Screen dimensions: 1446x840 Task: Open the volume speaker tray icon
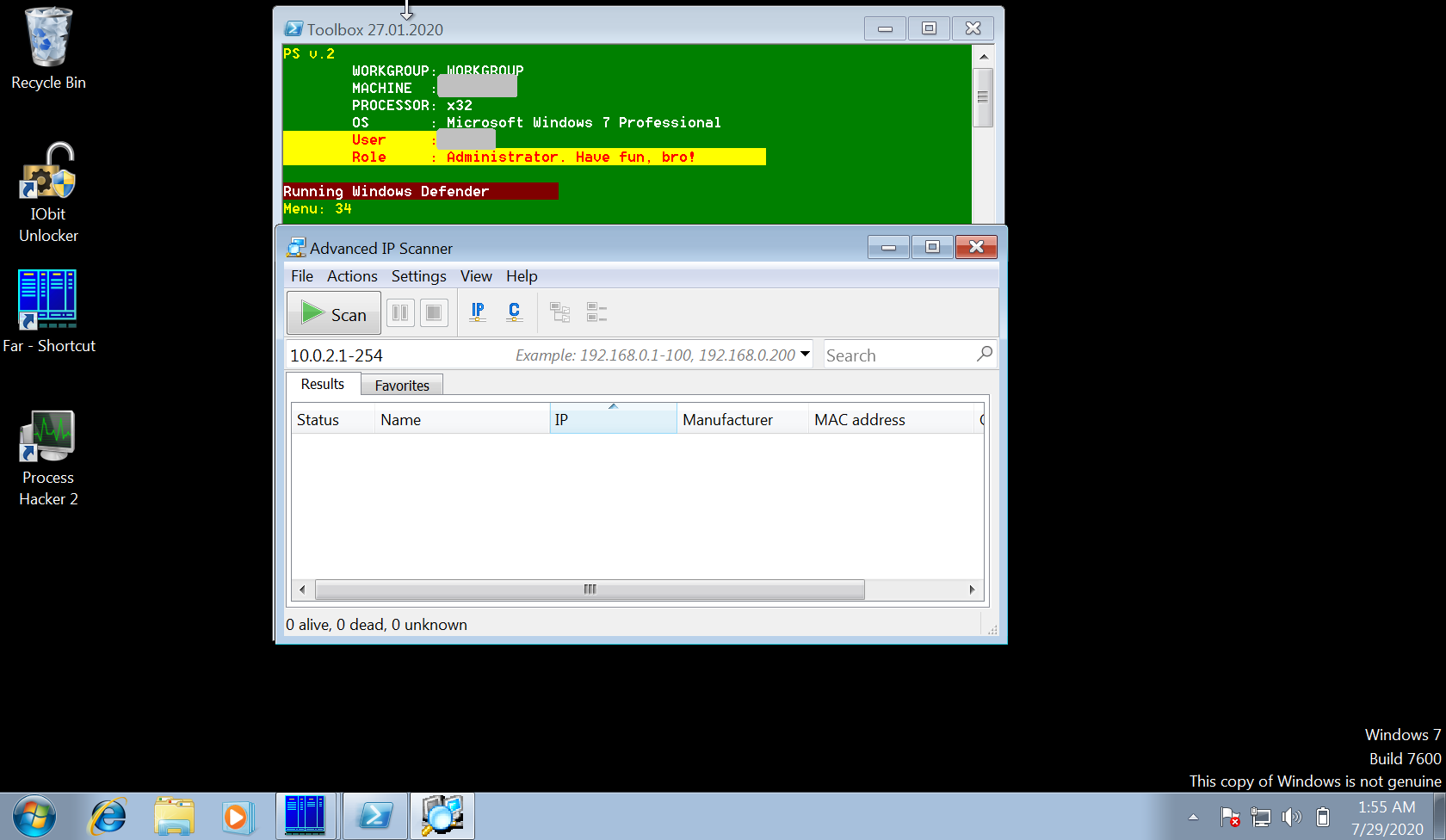click(x=1292, y=817)
